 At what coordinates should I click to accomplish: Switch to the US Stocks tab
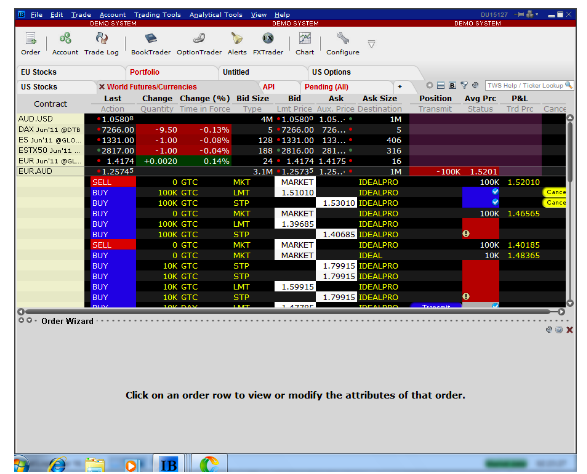coord(56,86)
